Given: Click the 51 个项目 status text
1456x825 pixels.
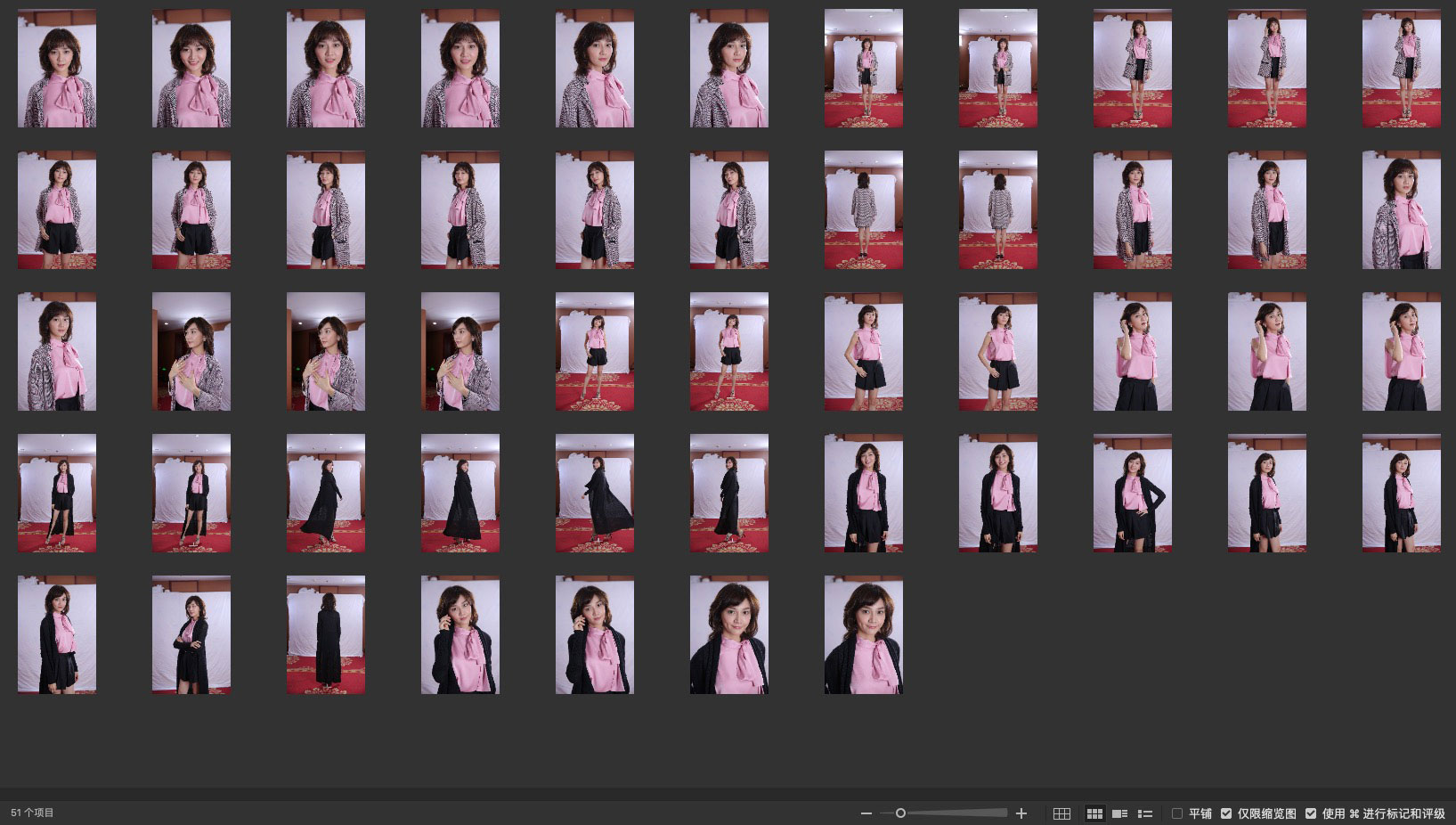Looking at the screenshot, I should click(33, 813).
